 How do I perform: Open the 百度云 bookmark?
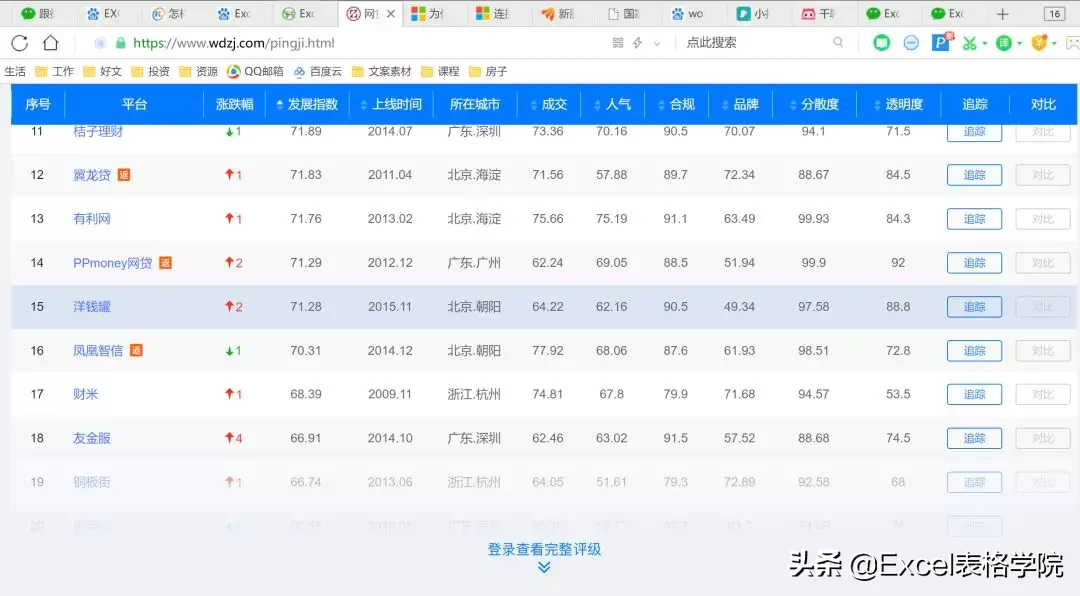pos(318,71)
